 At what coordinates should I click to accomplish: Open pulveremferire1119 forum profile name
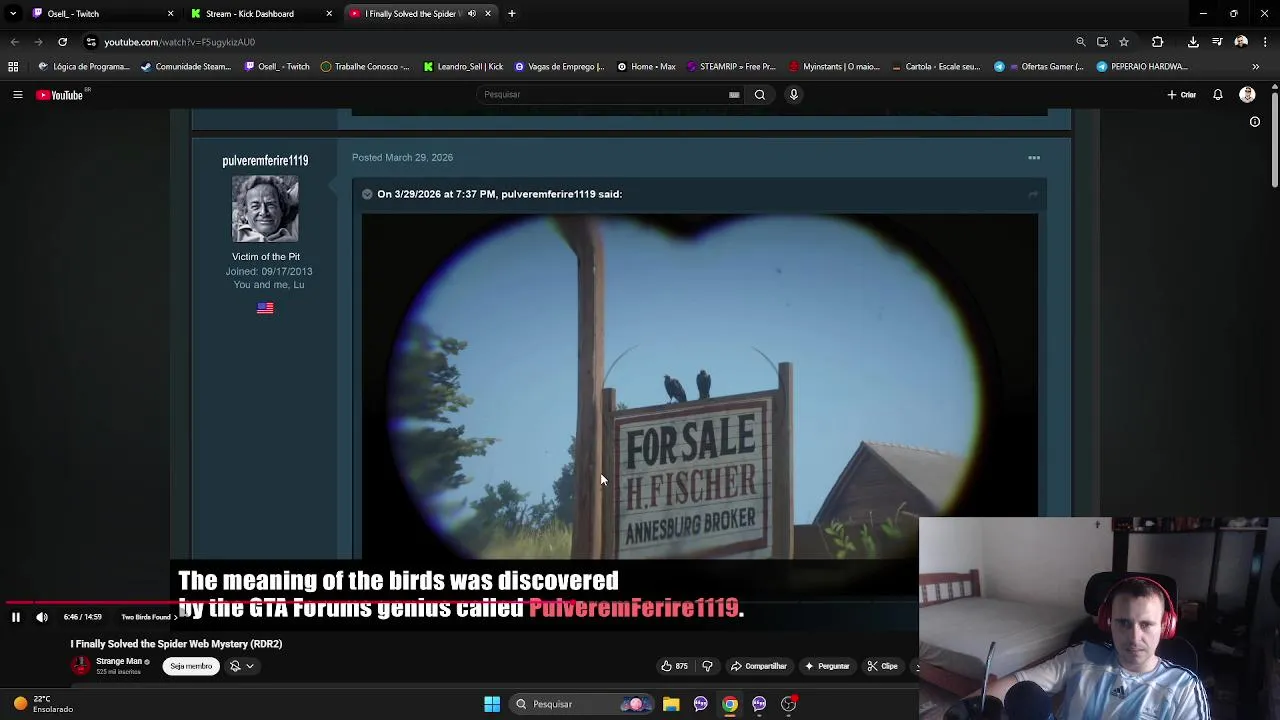coord(265,161)
